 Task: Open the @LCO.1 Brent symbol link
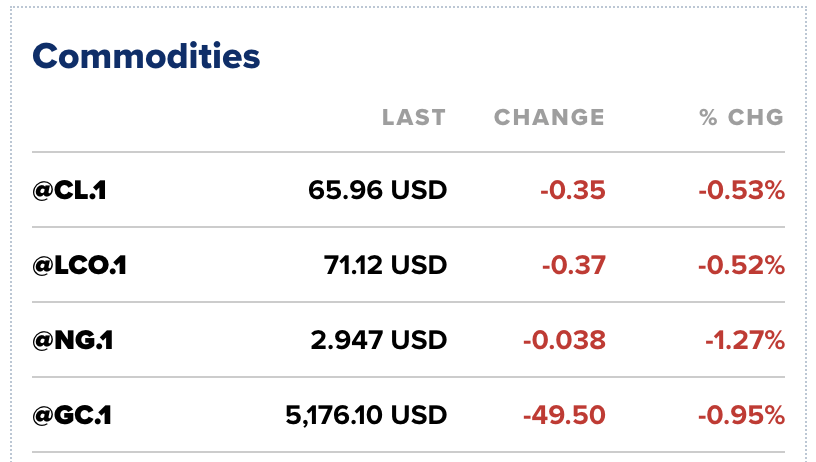pos(79,264)
